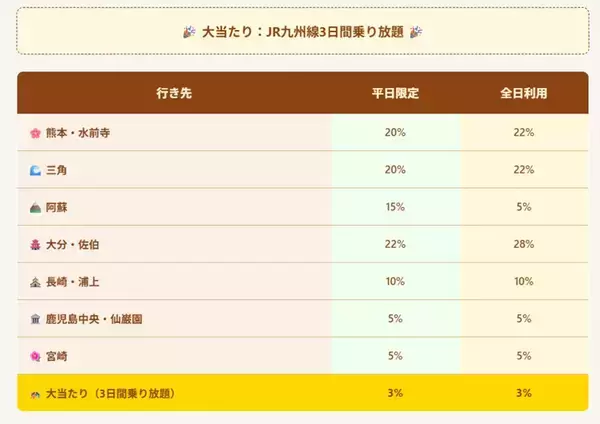Click the 大当たり(3日間乗り放題) row label

pyautogui.click(x=110, y=393)
